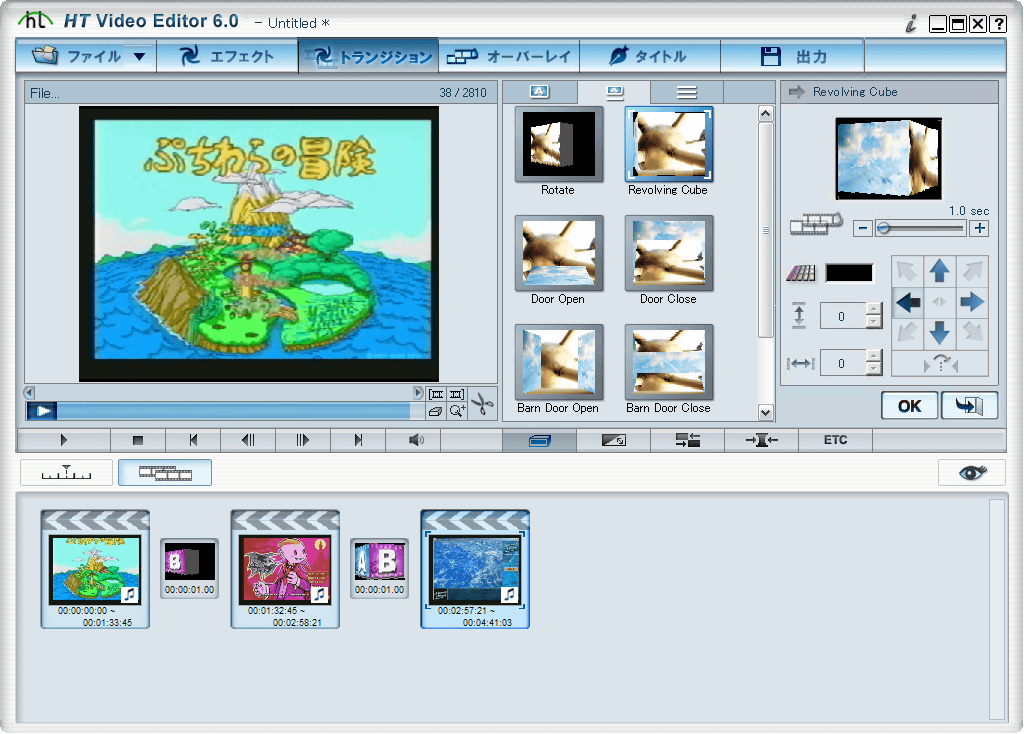This screenshot has width=1024, height=734.
Task: Click the return arrow button beside OK
Action: [969, 406]
